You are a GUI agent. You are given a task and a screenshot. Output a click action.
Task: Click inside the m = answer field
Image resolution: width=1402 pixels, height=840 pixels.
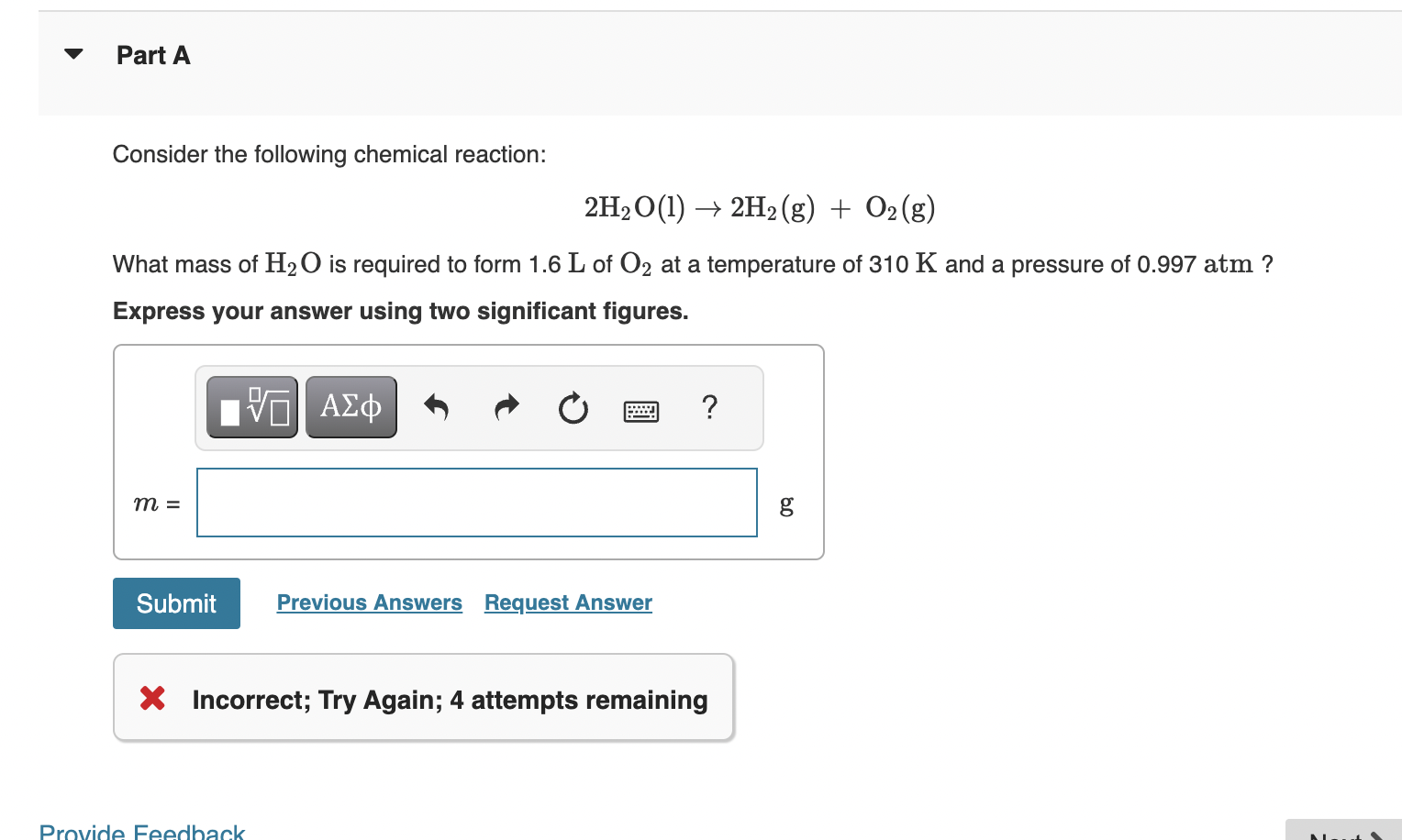click(476, 503)
